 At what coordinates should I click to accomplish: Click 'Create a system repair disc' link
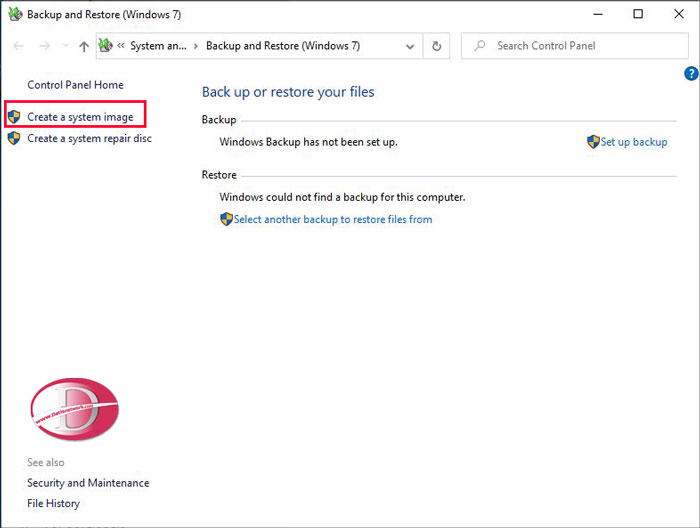(89, 138)
